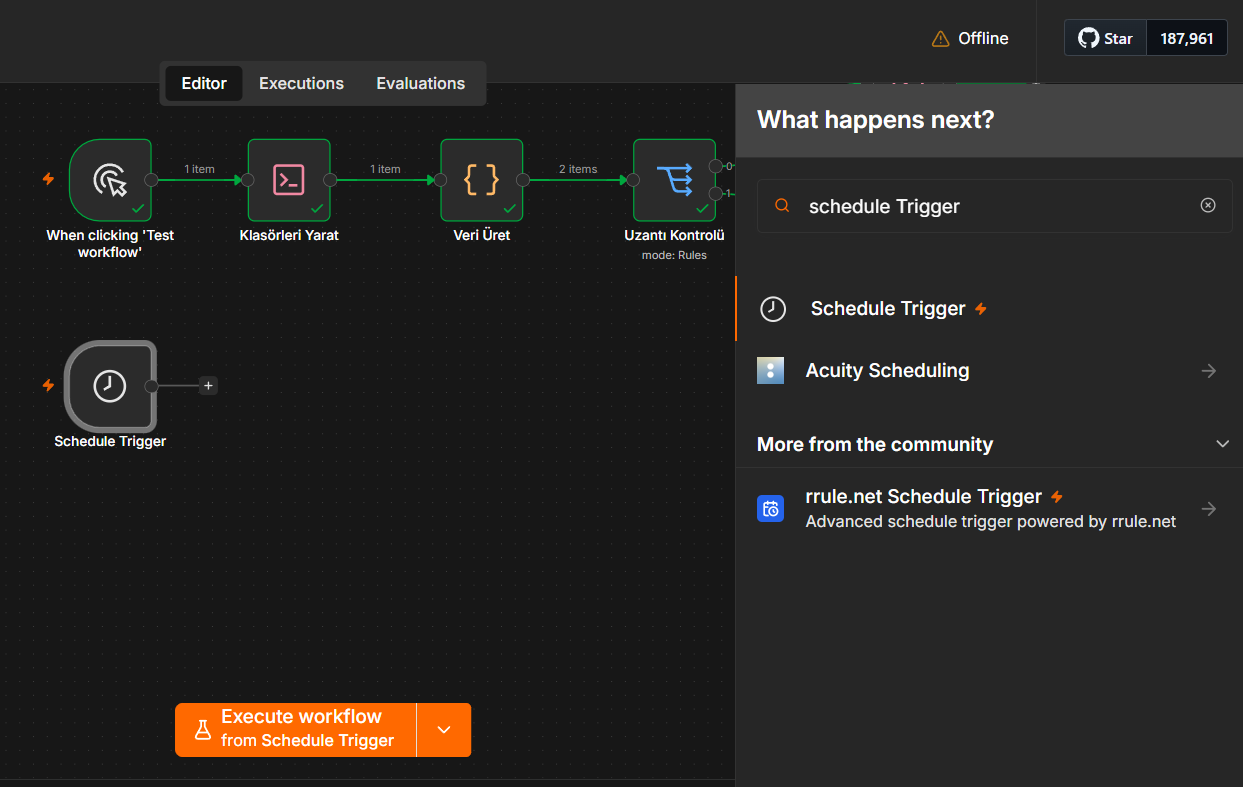Switch to the Evaluations tab

click(x=421, y=84)
